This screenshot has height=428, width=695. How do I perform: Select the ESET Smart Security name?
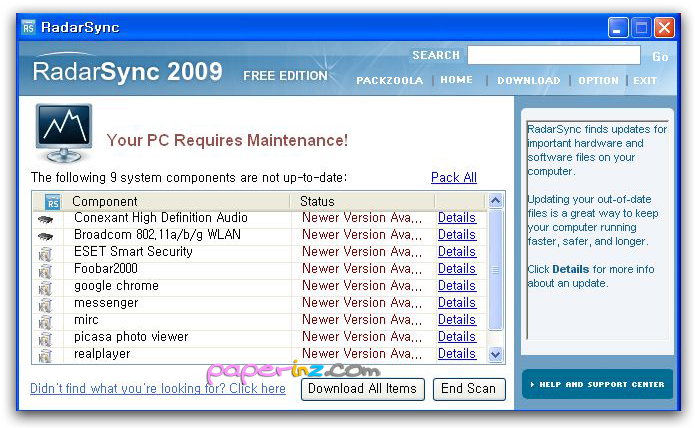(133, 251)
